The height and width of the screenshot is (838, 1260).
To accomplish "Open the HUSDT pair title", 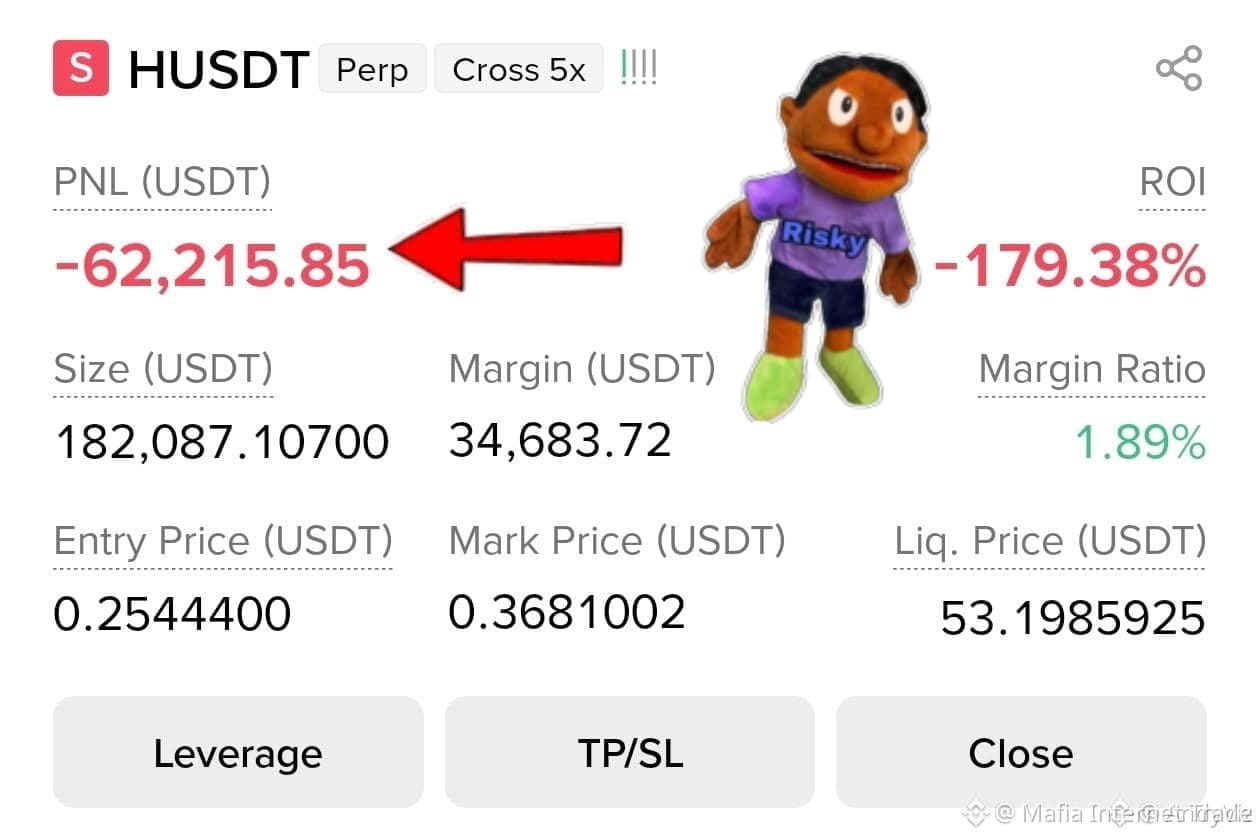I will pyautogui.click(x=218, y=70).
